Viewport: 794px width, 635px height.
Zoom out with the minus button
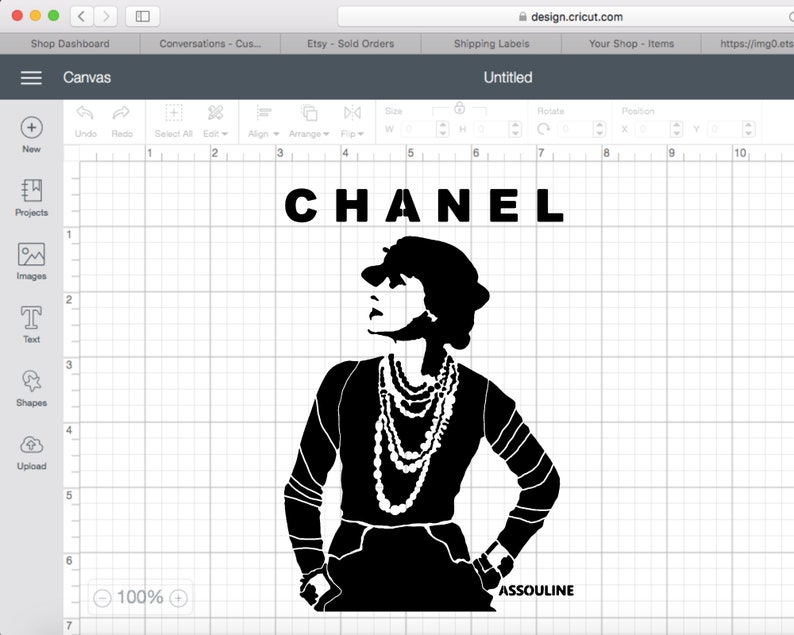[102, 598]
